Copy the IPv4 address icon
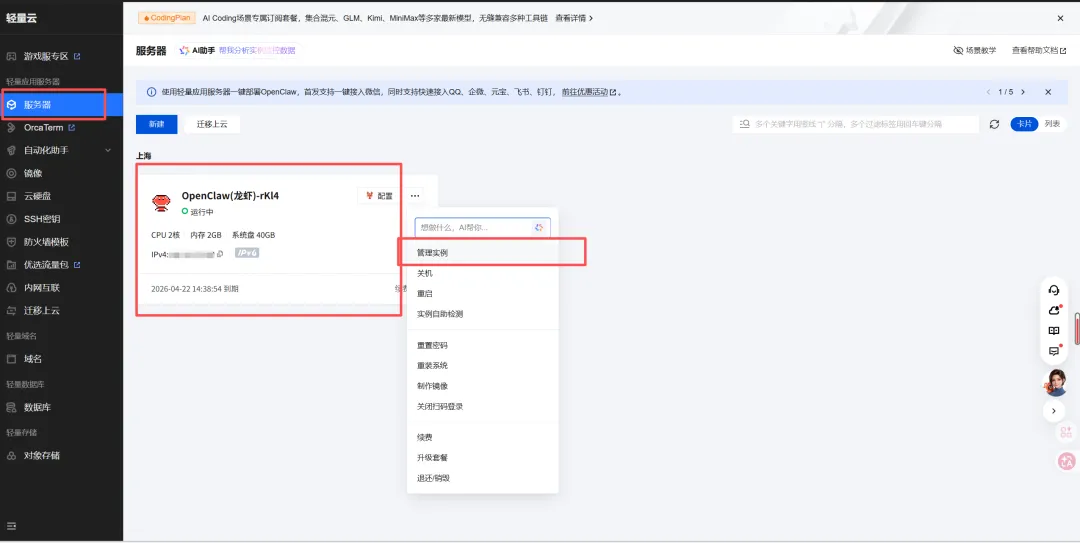Viewport: 1080px width, 543px height. (220, 254)
